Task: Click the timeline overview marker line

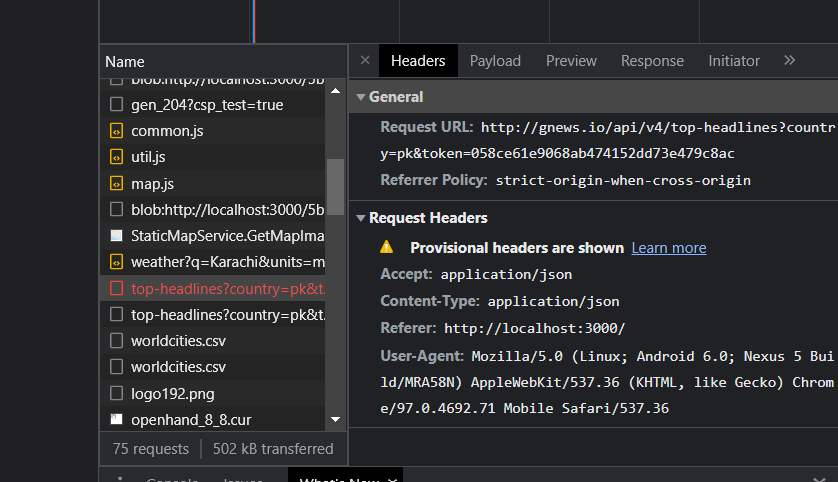Action: 254,21
